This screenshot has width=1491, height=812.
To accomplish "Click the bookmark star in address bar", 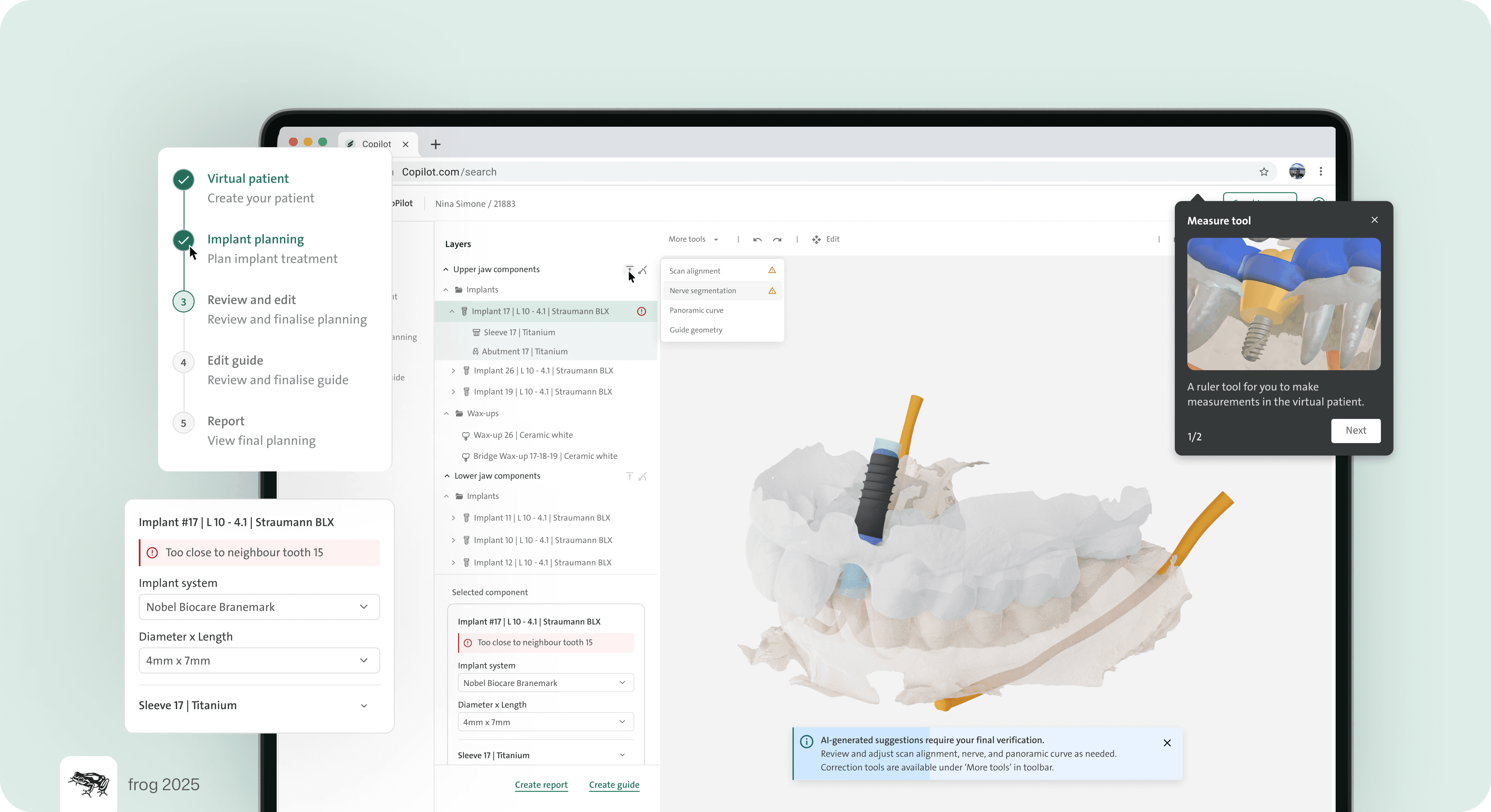I will [1263, 172].
